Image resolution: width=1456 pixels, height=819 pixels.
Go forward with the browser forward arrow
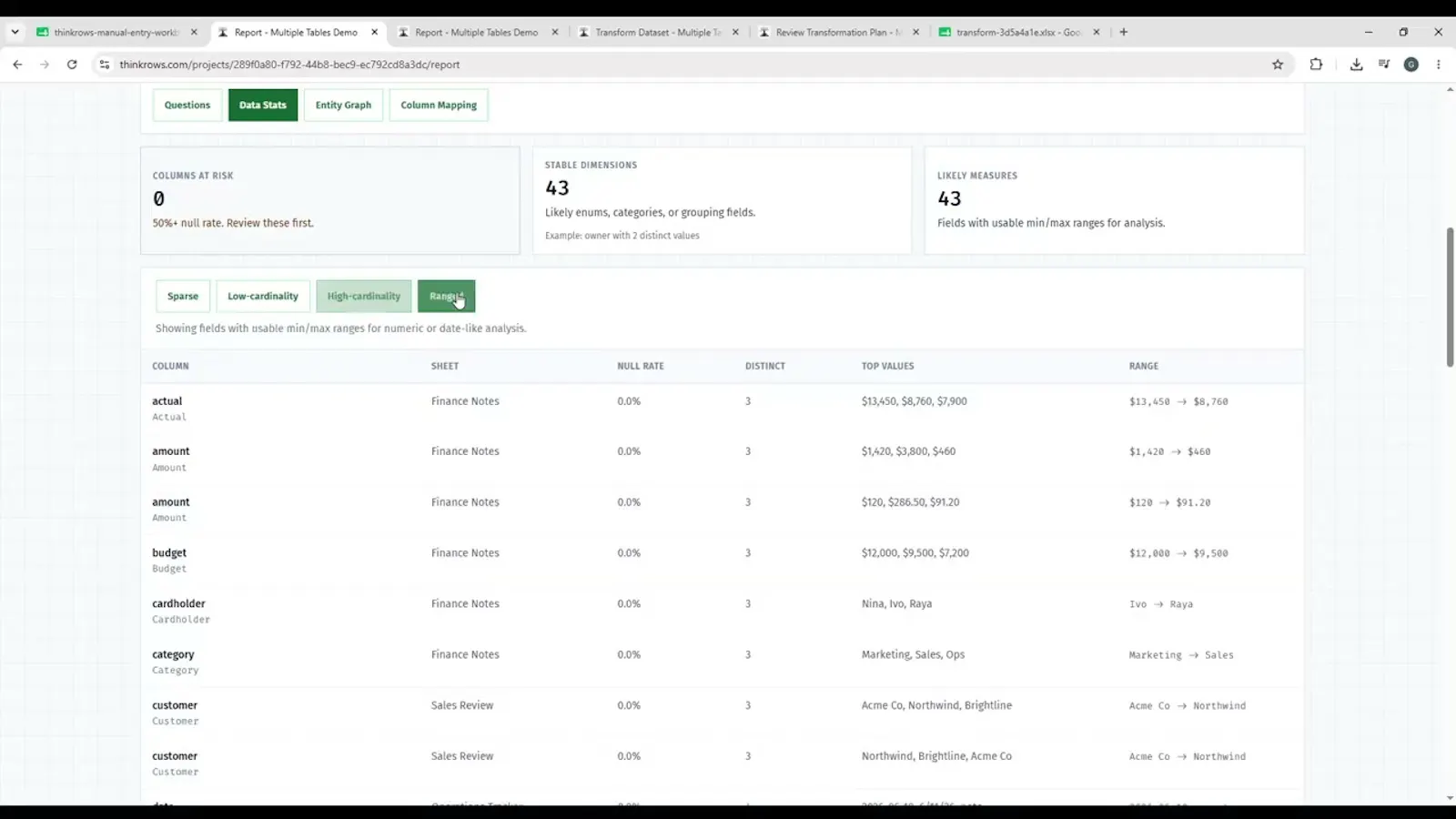(44, 65)
